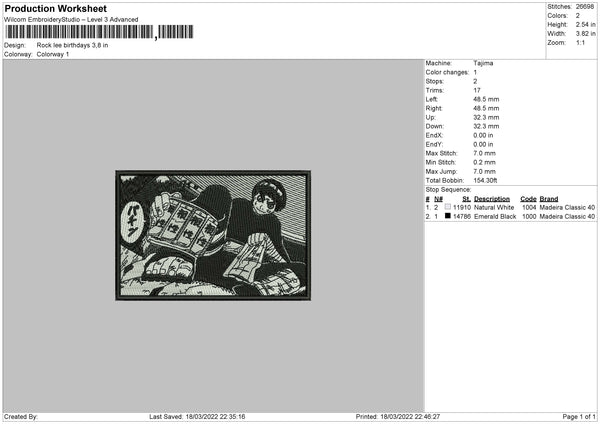Click the Up value '32.3 mm'

click(486, 117)
